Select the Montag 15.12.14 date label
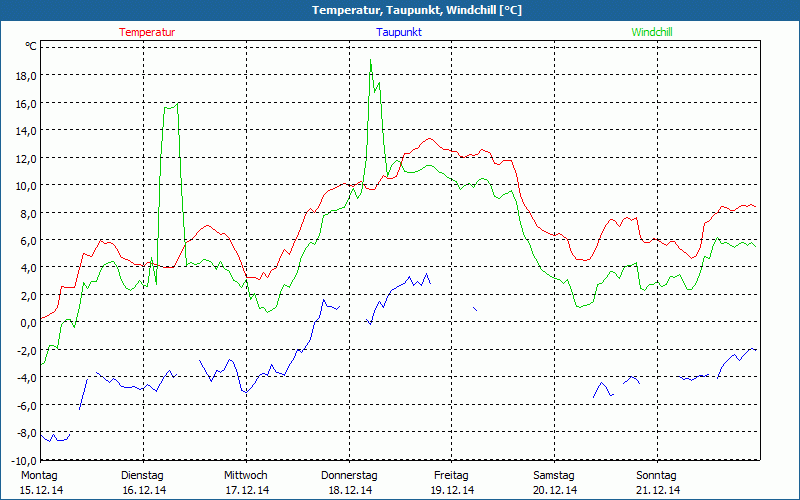Image resolution: width=800 pixels, height=500 pixels. click(39, 482)
